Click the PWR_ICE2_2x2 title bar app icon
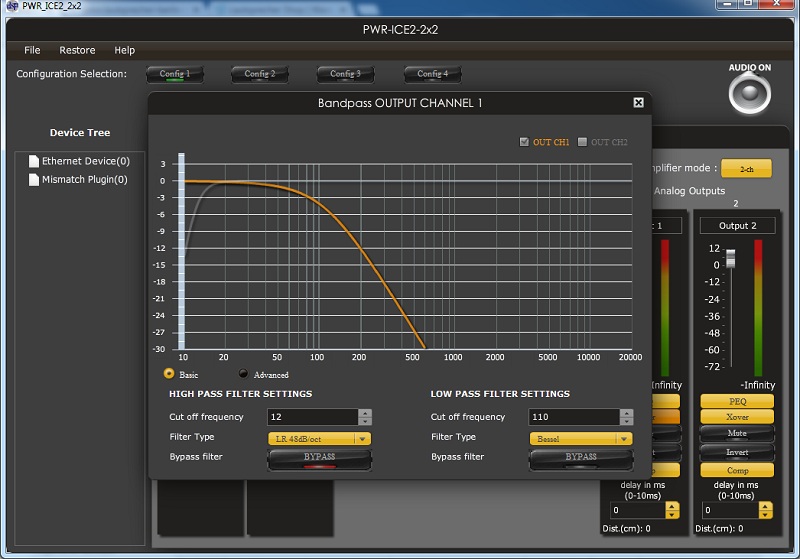 click(x=12, y=6)
